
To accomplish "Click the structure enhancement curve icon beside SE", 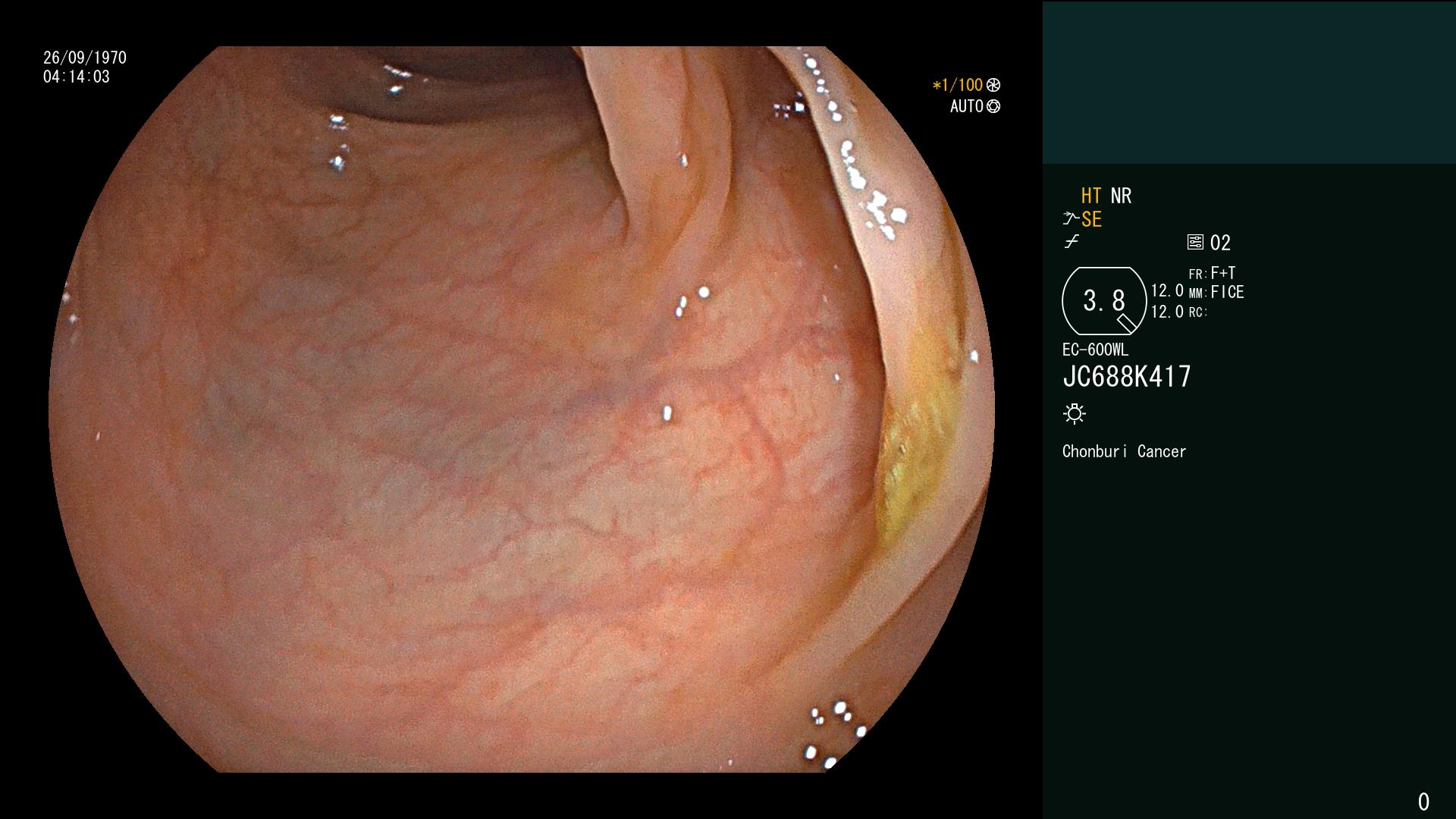I will [x=1071, y=219].
